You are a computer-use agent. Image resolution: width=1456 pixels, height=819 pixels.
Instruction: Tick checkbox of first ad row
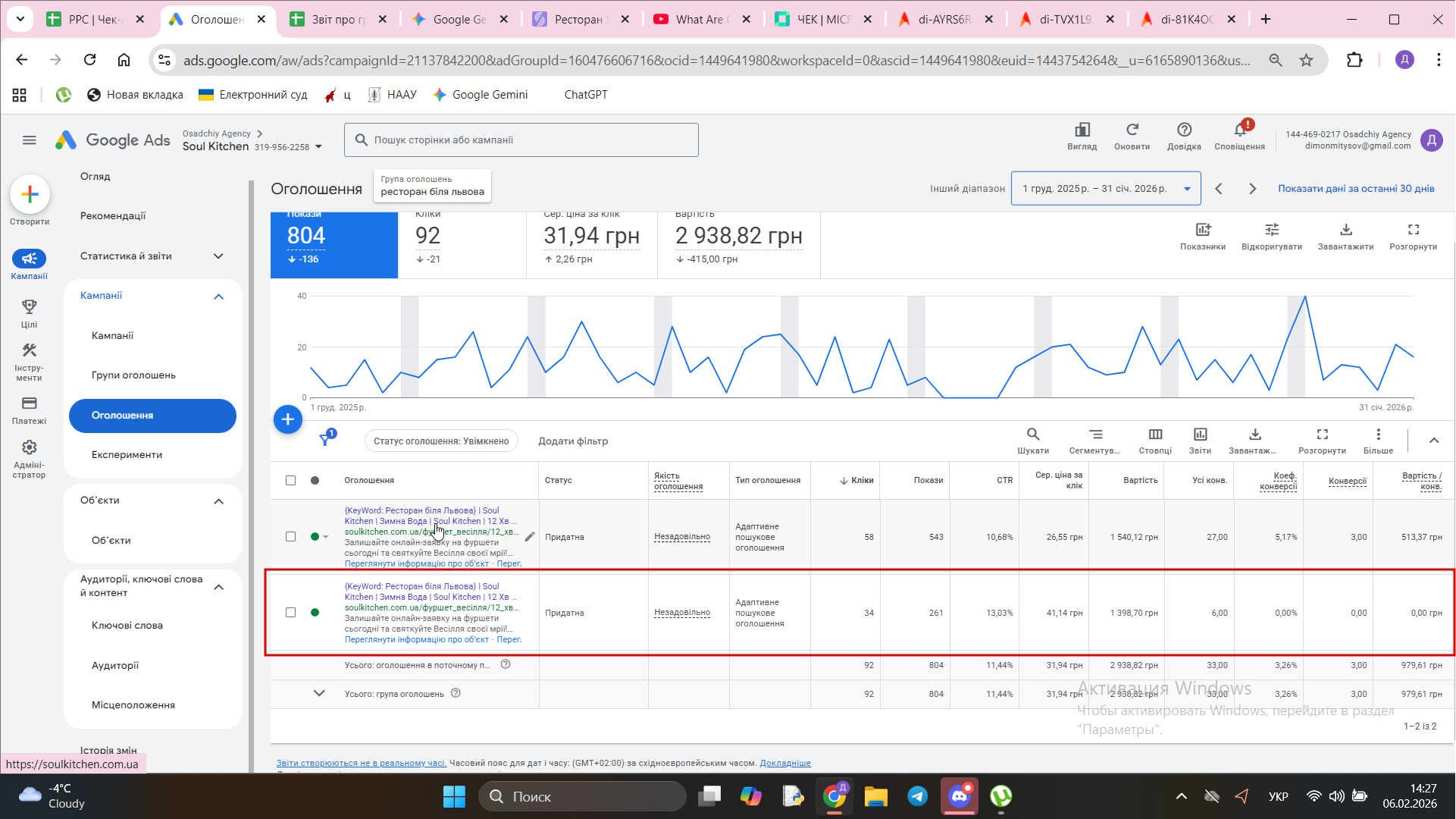tap(291, 537)
